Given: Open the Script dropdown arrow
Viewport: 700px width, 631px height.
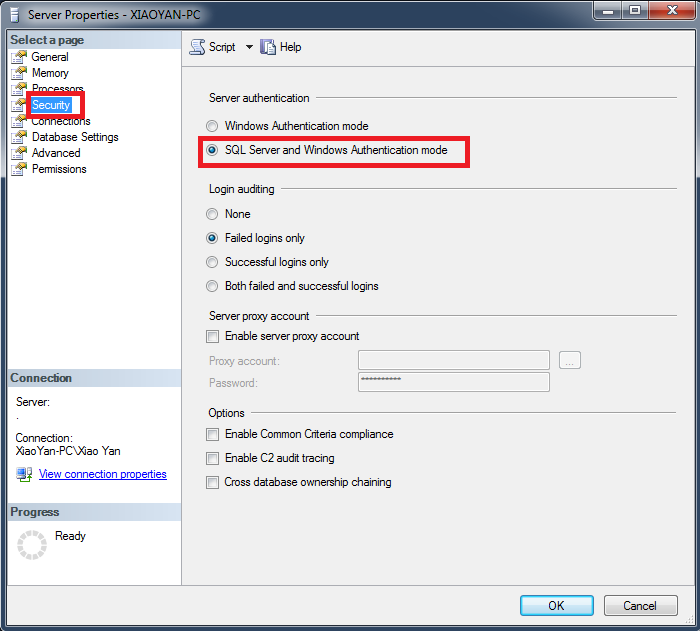Looking at the screenshot, I should pyautogui.click(x=249, y=47).
